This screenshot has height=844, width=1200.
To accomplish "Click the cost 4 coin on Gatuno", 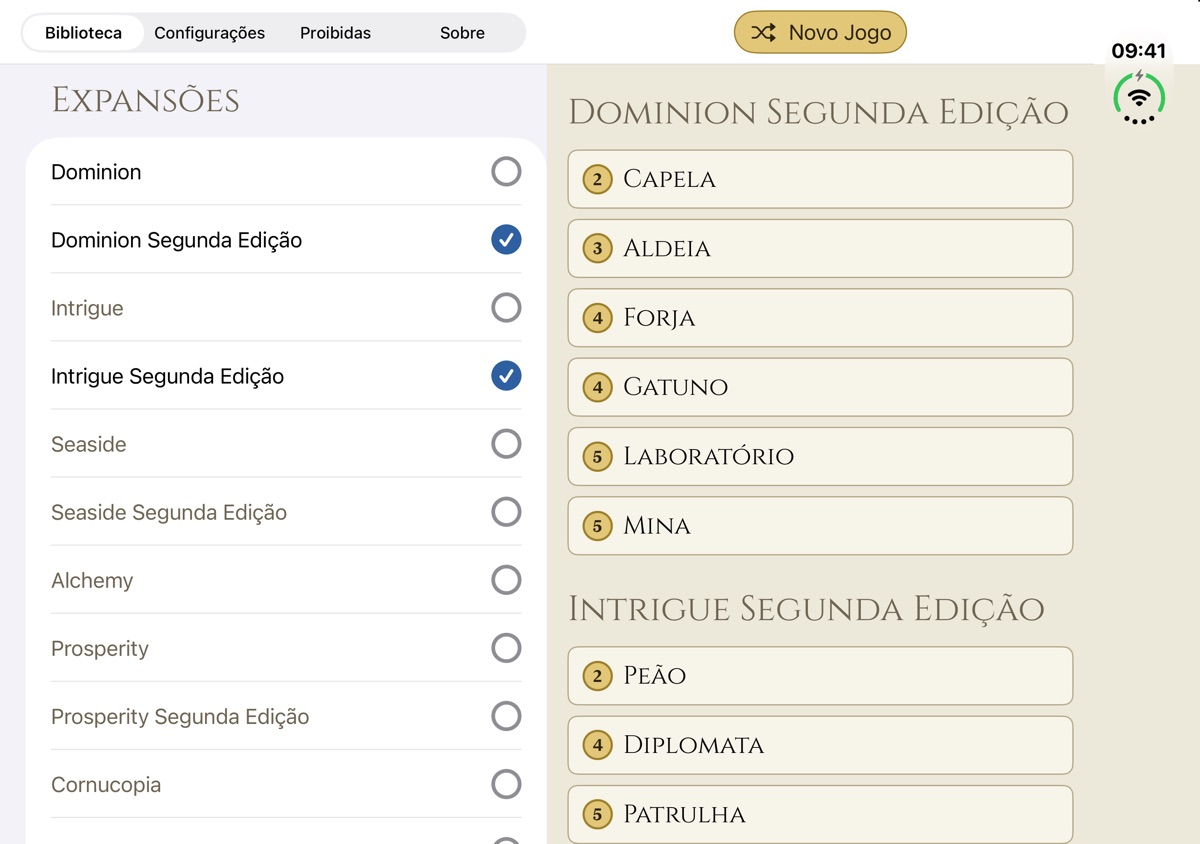I will tap(597, 387).
